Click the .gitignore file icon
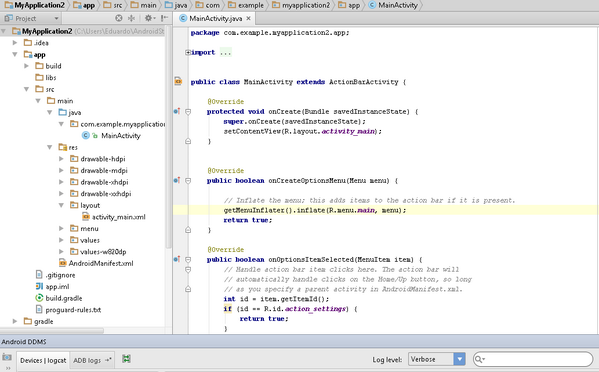Viewport: 599px width, 372px height. [x=39, y=275]
